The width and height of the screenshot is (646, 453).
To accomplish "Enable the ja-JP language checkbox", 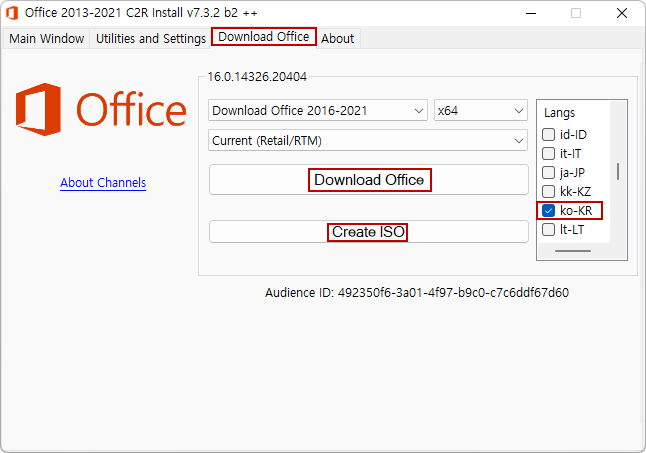I will (x=548, y=172).
